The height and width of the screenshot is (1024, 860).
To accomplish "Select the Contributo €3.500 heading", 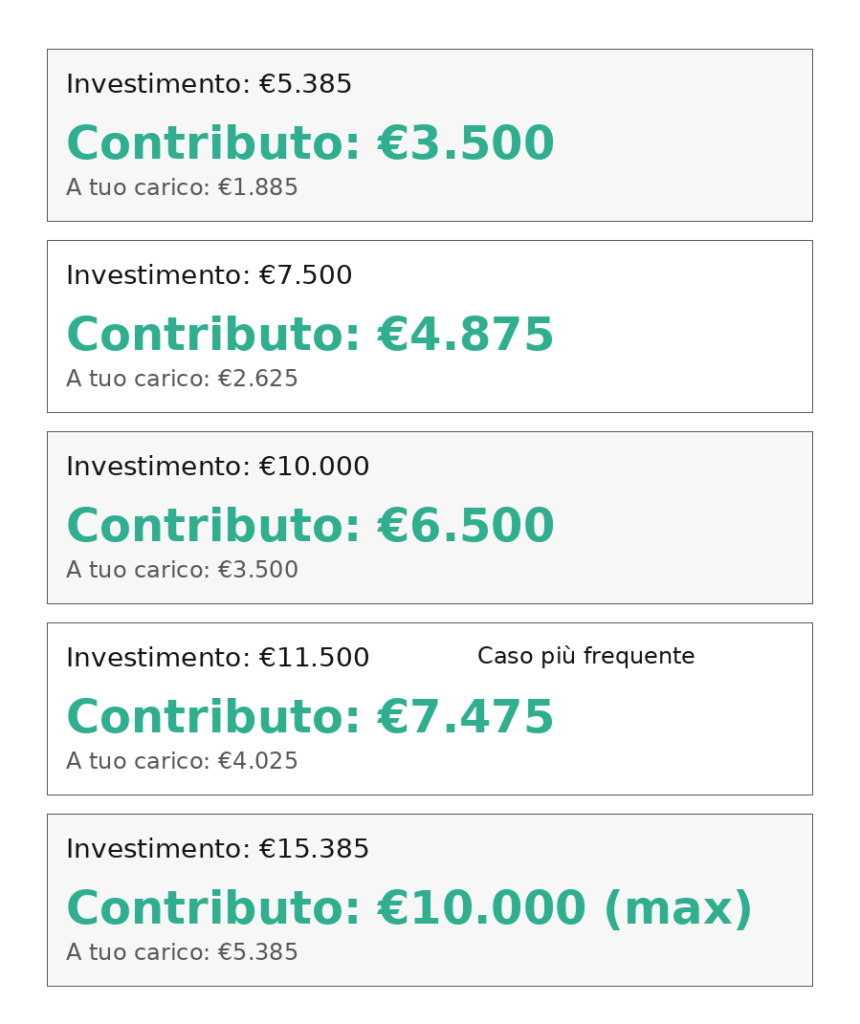I will tap(310, 142).
